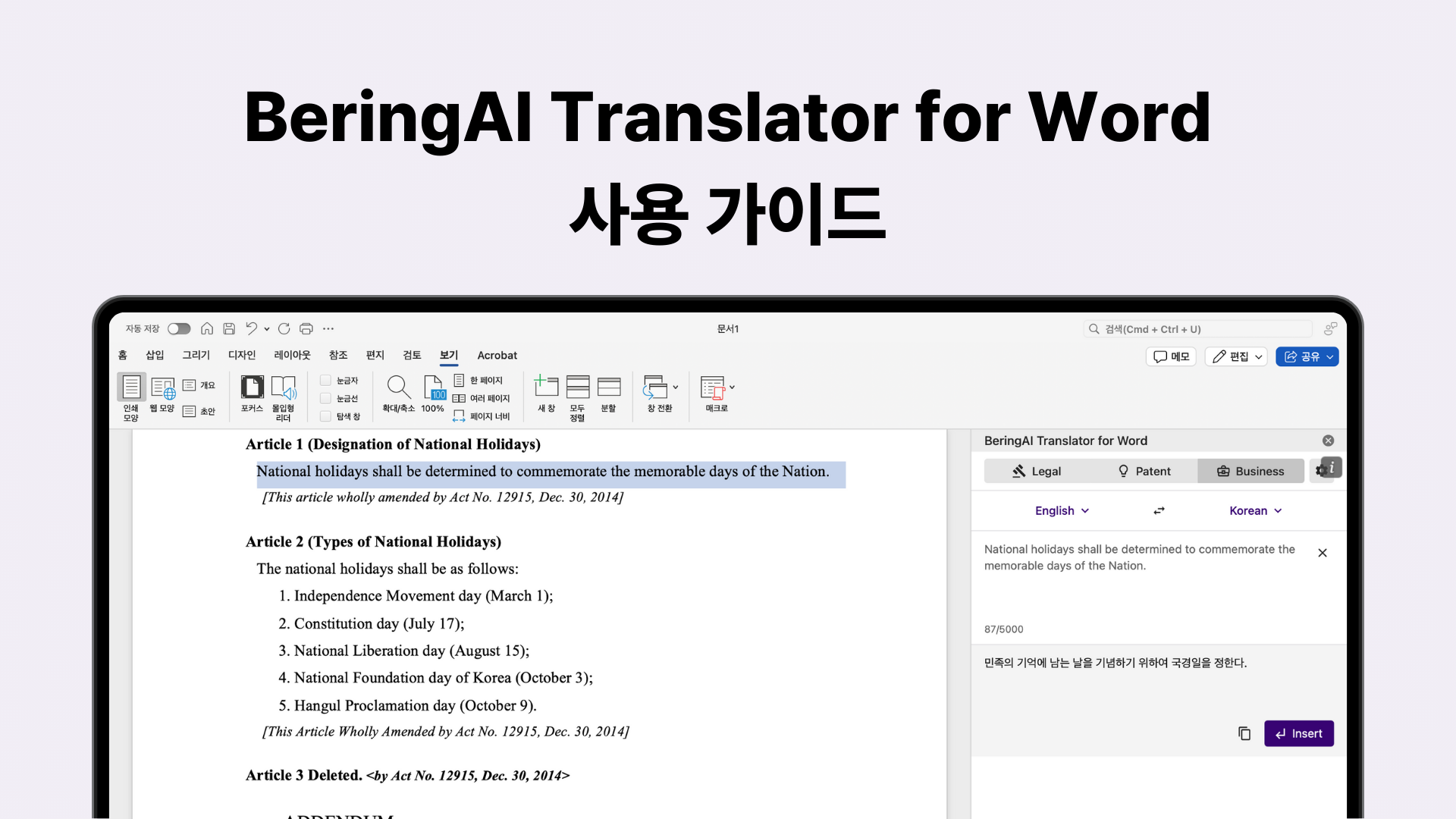Open the 홈 ribbon tab
This screenshot has width=1456, height=819.
pyautogui.click(x=123, y=355)
